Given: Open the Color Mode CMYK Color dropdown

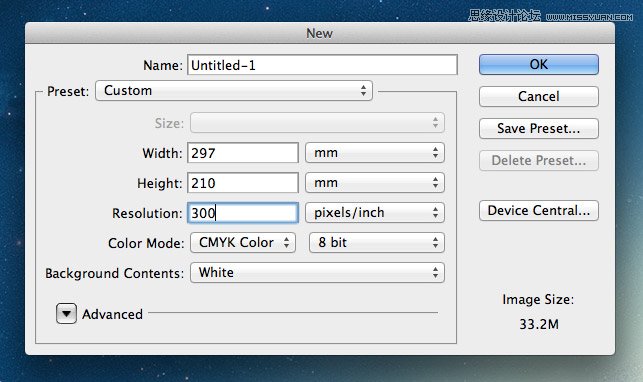Looking at the screenshot, I should [243, 243].
